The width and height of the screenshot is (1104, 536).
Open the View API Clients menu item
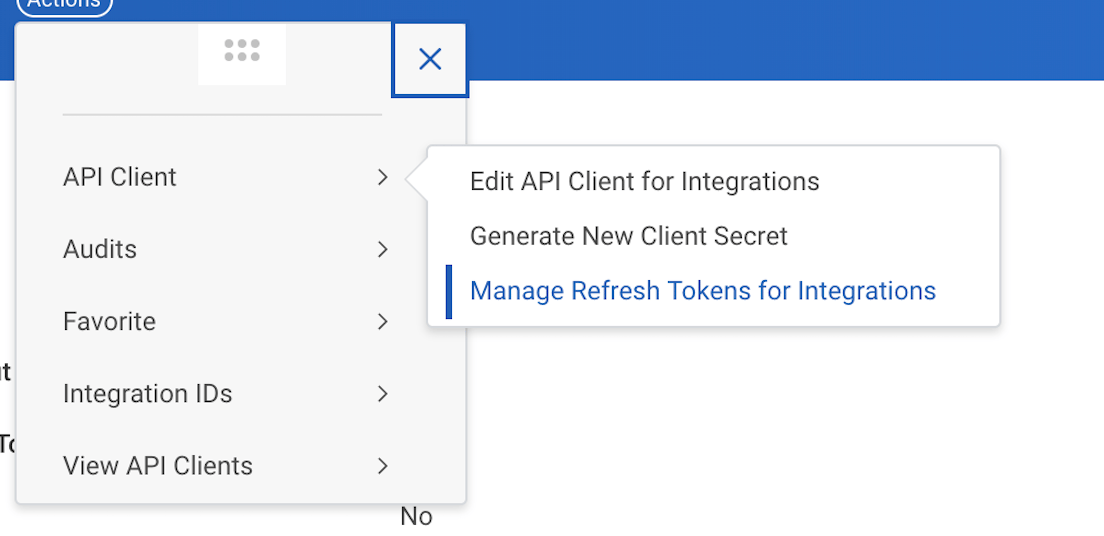coord(225,466)
